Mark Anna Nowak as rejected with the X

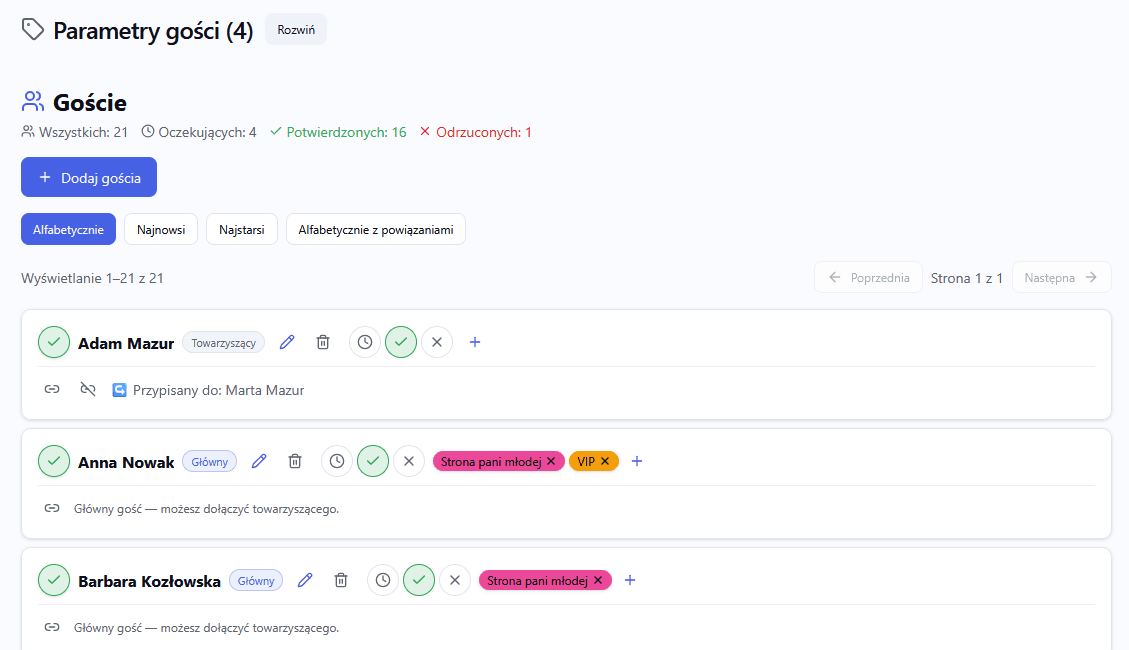[409, 461]
